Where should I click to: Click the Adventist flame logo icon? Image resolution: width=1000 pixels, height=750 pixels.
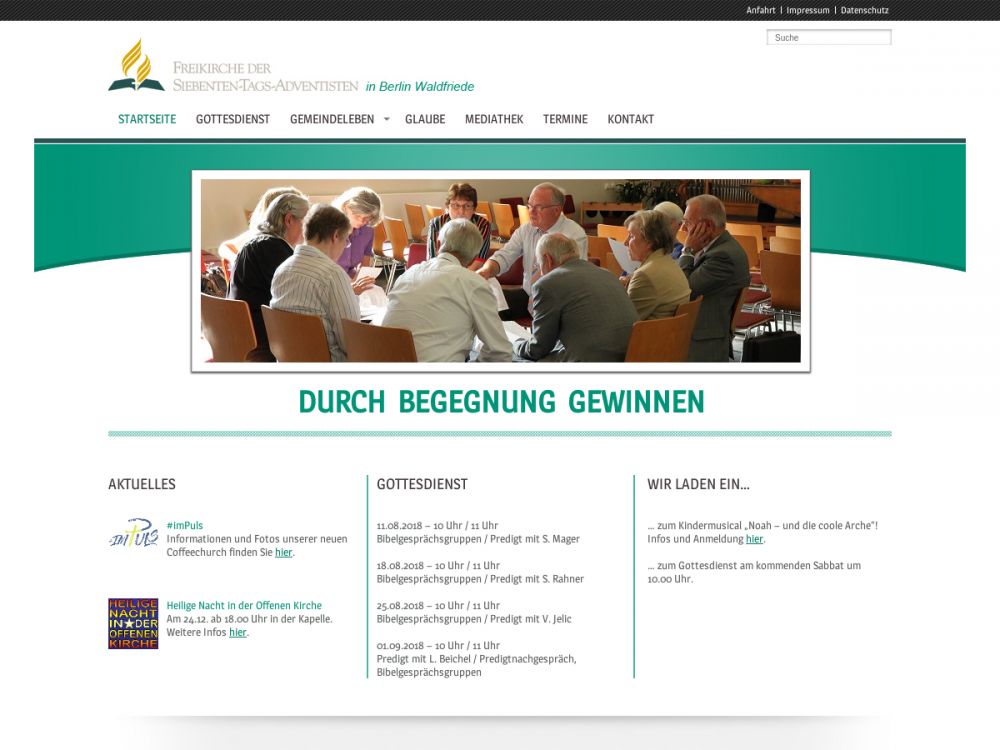click(136, 66)
